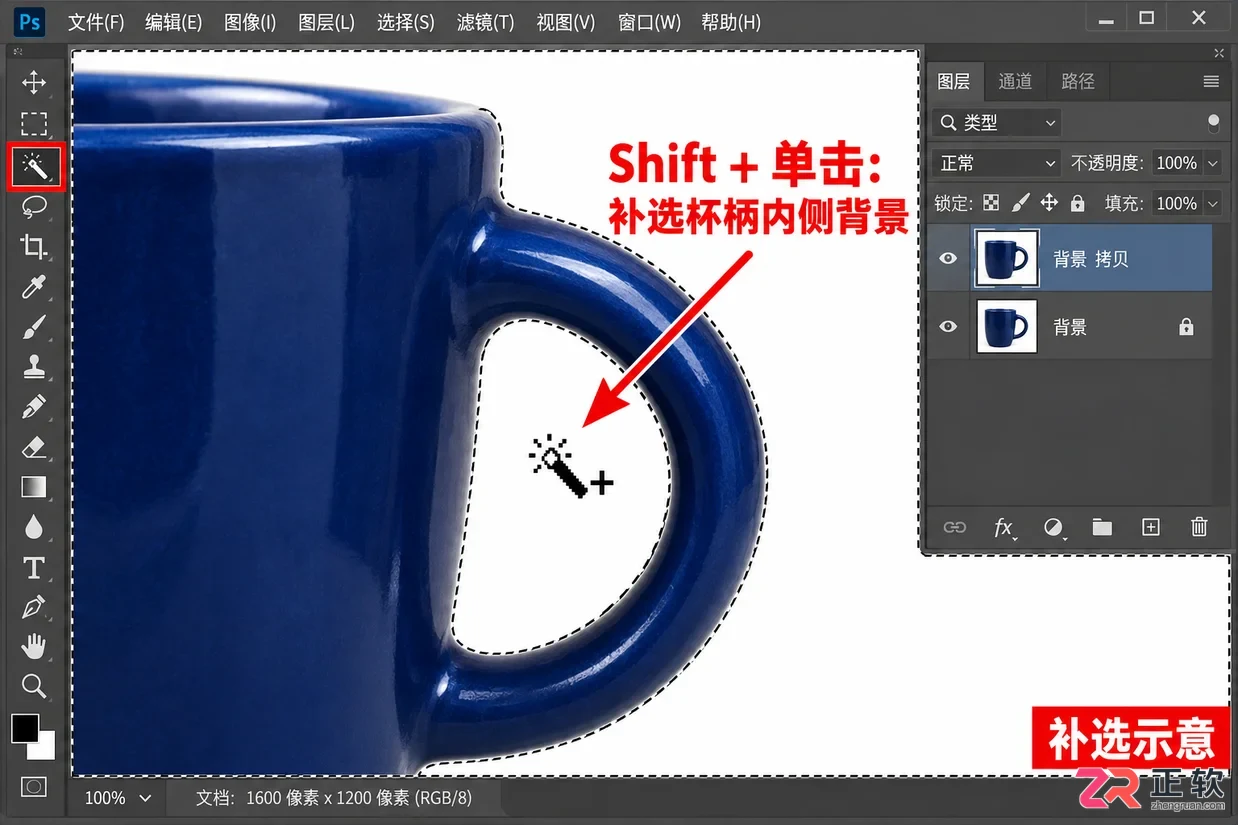Image resolution: width=1238 pixels, height=825 pixels.
Task: Click the document size status text
Action: coord(333,798)
